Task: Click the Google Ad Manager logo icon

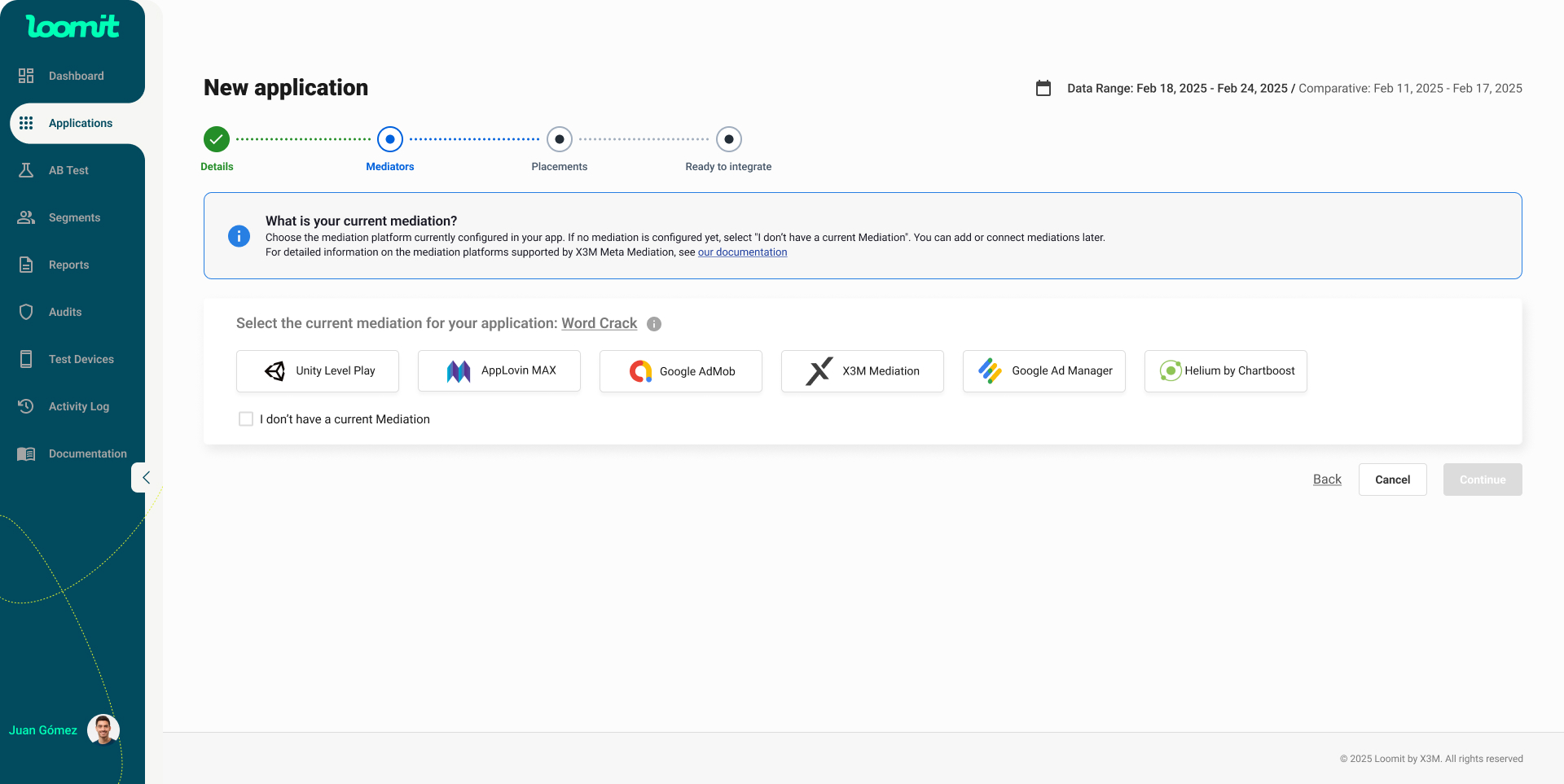Action: coord(990,371)
